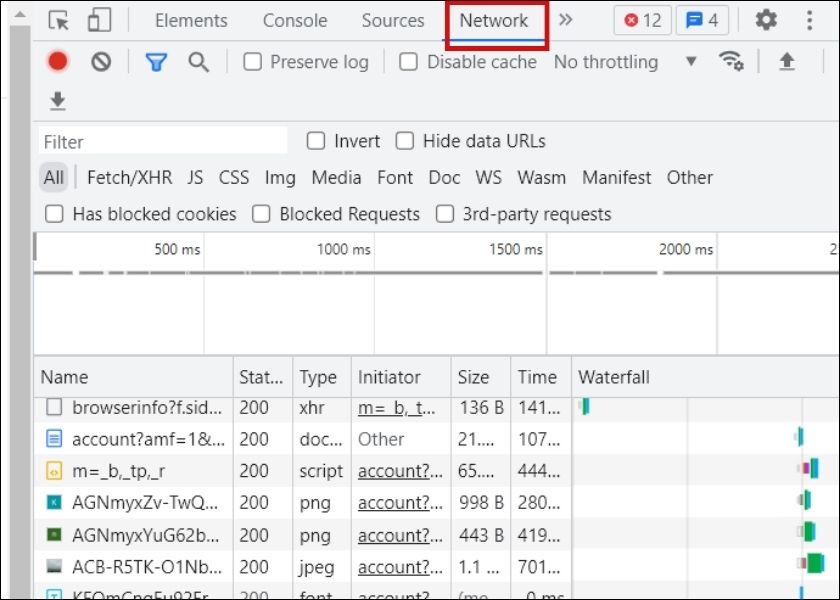Check the Disable cache option
Viewport: 840px width, 600px height.
pyautogui.click(x=408, y=62)
